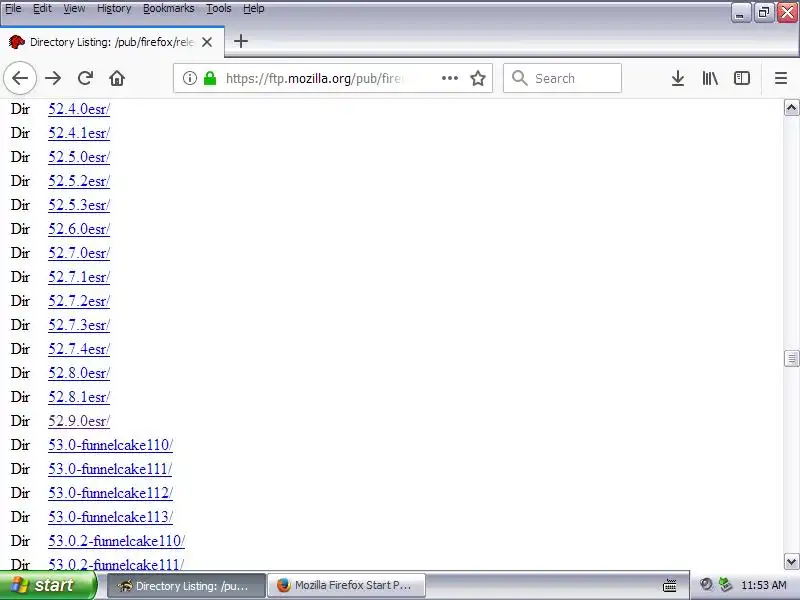800x600 pixels.
Task: Open the 52.4.0esr/ directory link
Action: (79, 109)
